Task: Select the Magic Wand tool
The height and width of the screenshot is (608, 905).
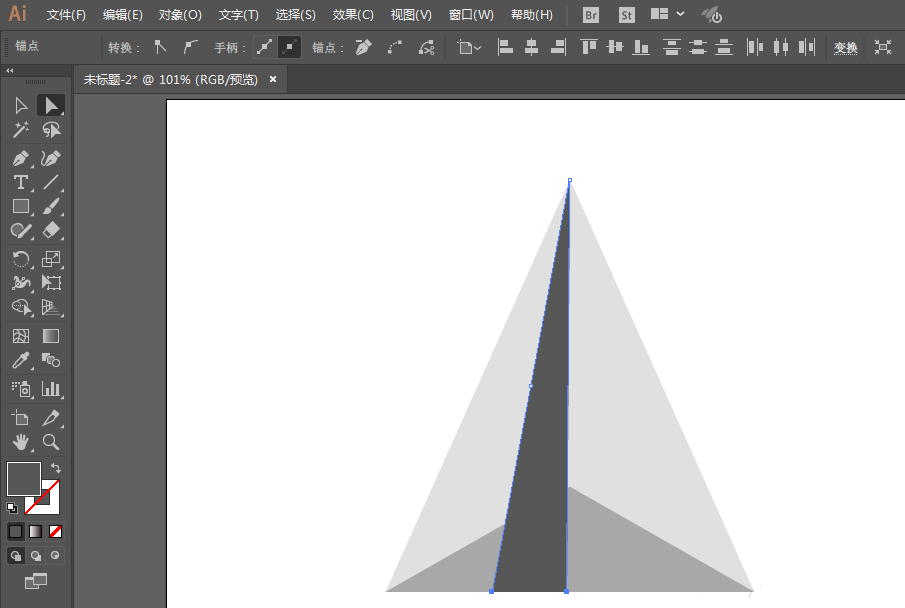Action: [21, 130]
